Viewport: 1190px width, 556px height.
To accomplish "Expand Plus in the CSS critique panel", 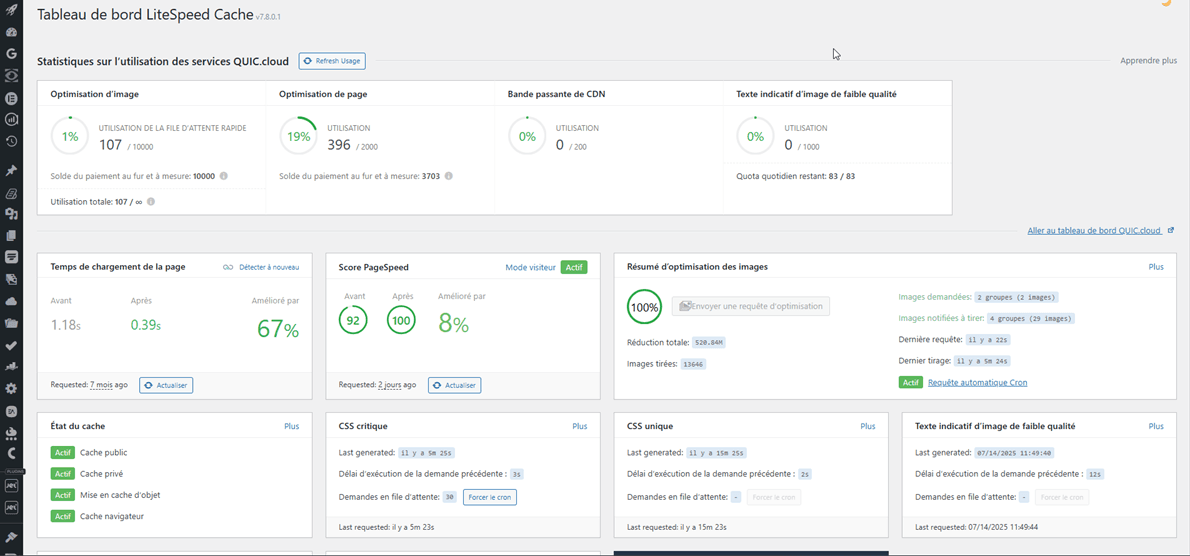I will pyautogui.click(x=579, y=426).
